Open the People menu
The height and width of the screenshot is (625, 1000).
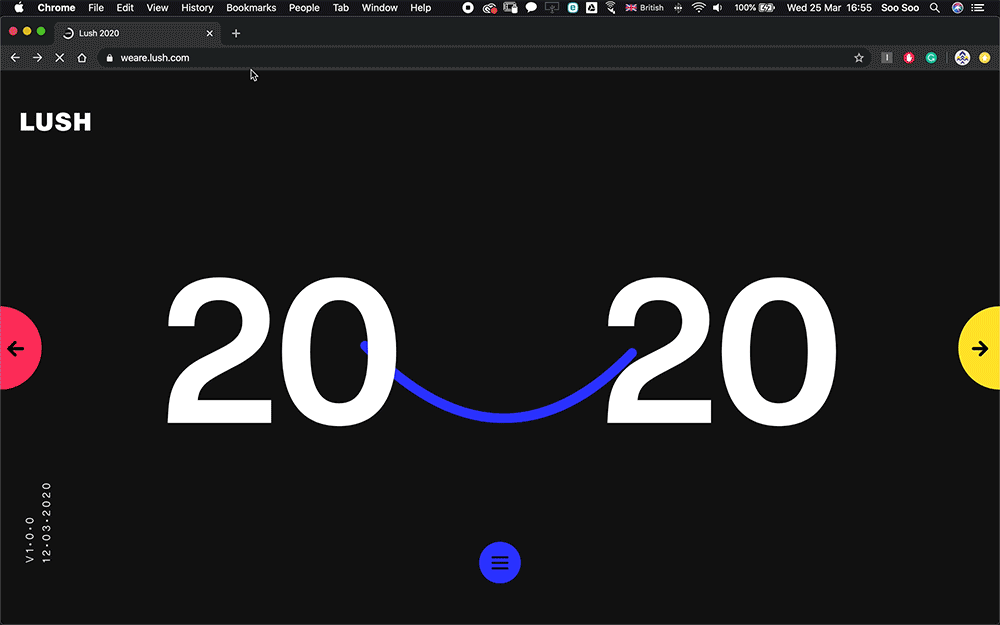(304, 8)
